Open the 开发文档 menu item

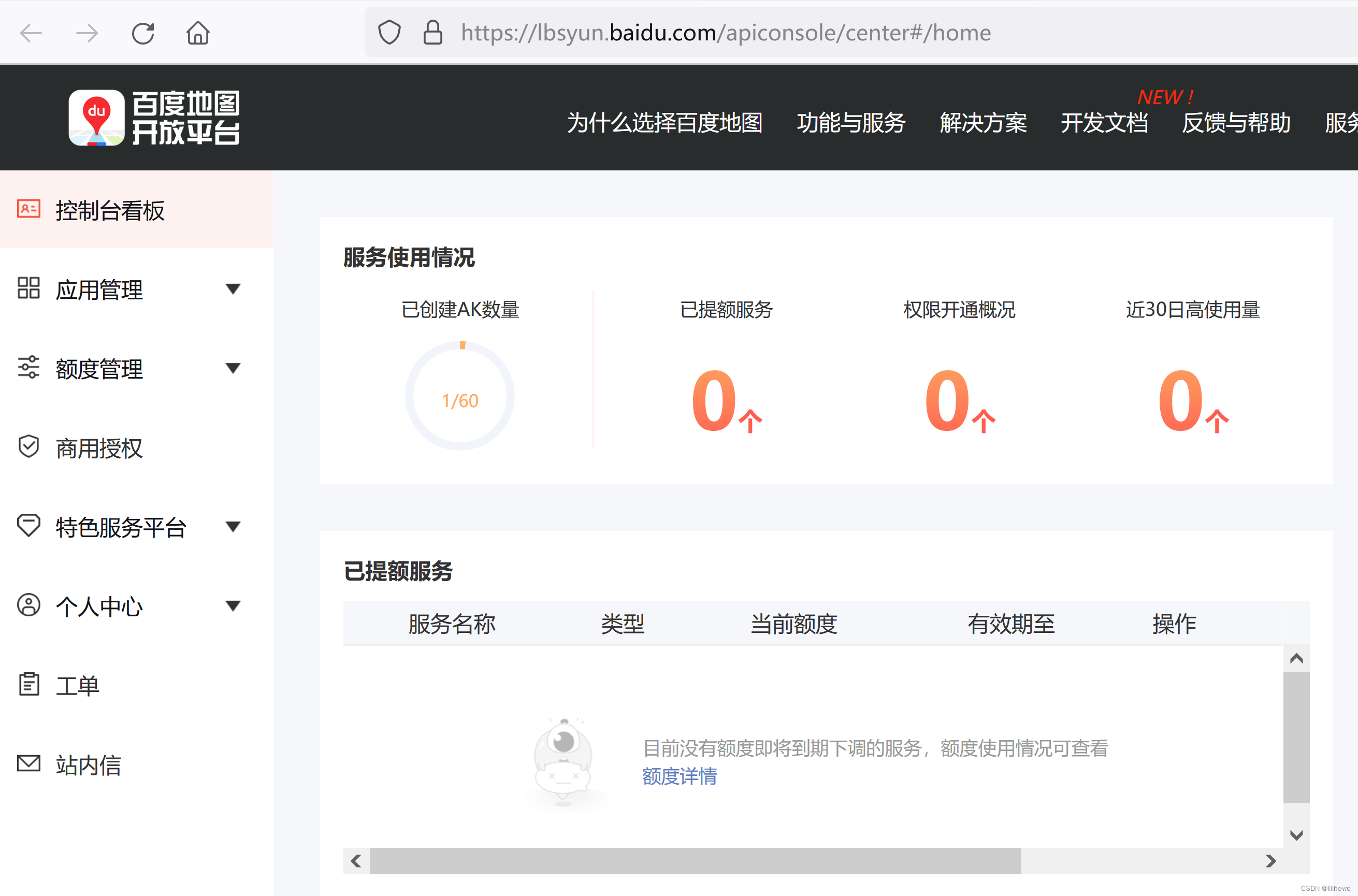pos(1105,123)
